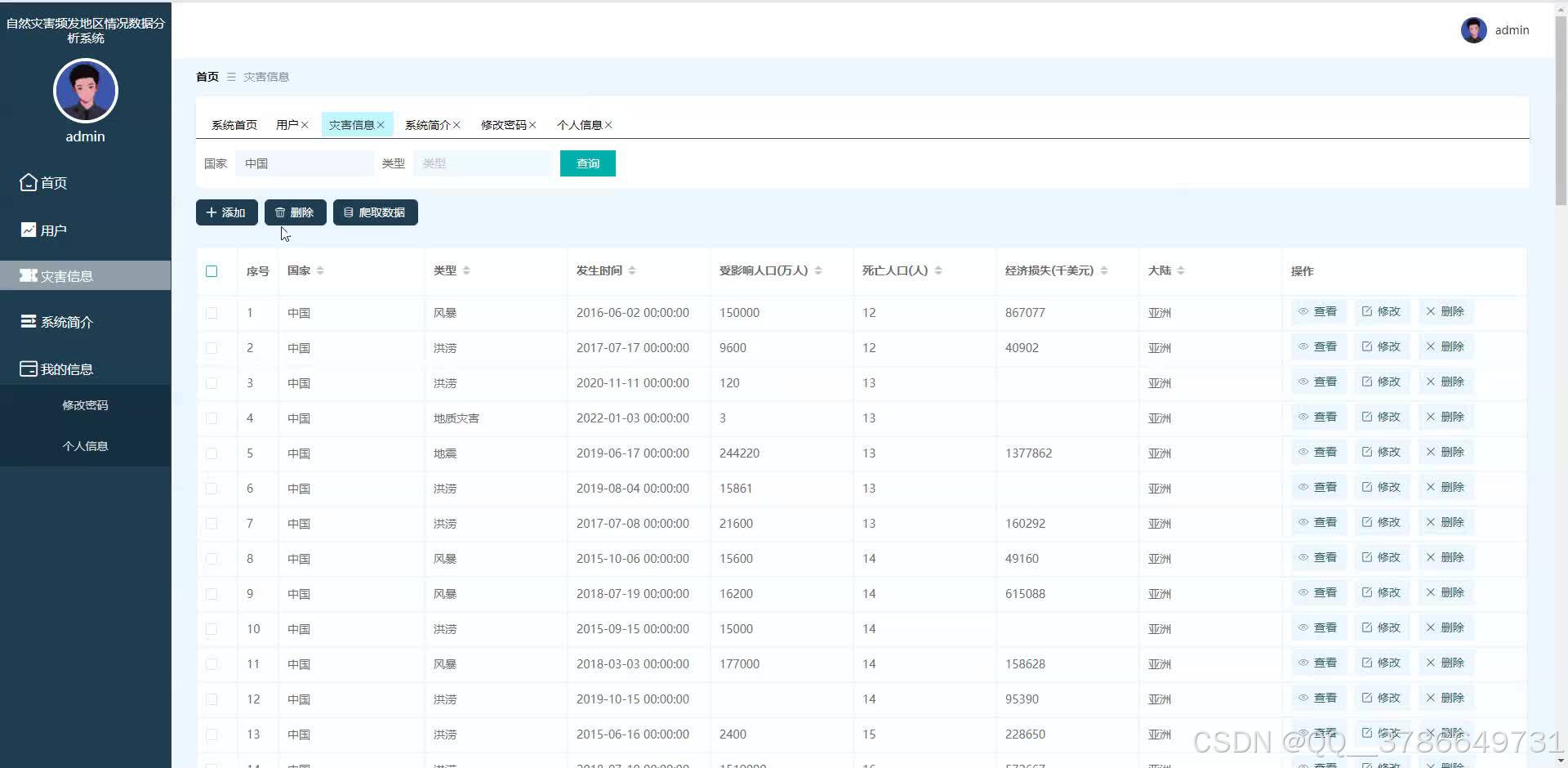Switch to the 个人信息 tab

pos(579,125)
